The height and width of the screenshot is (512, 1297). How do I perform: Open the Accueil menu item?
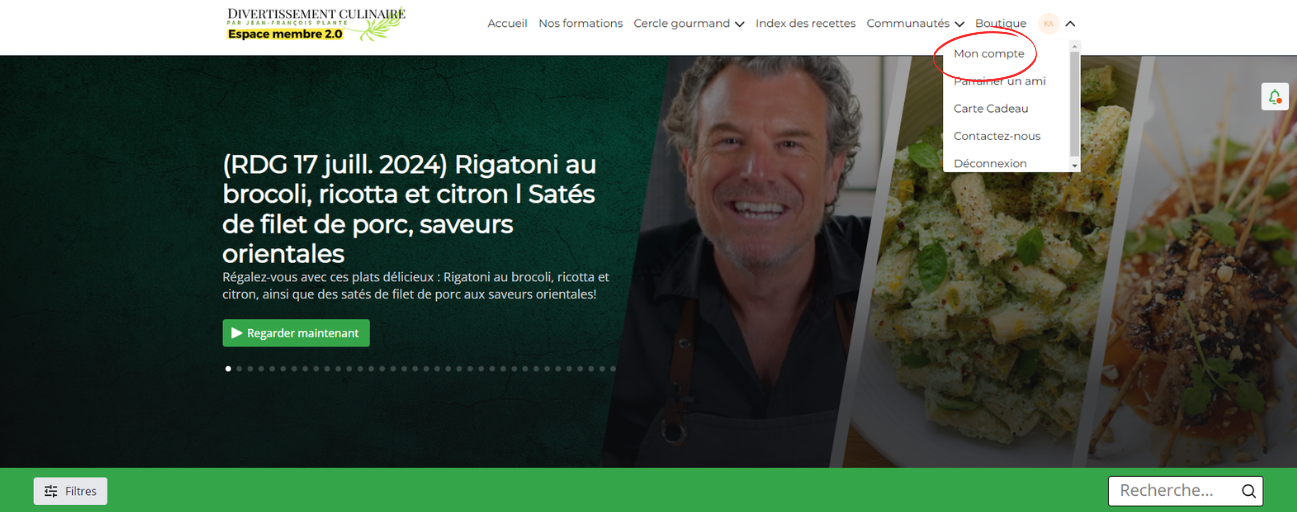[x=507, y=23]
